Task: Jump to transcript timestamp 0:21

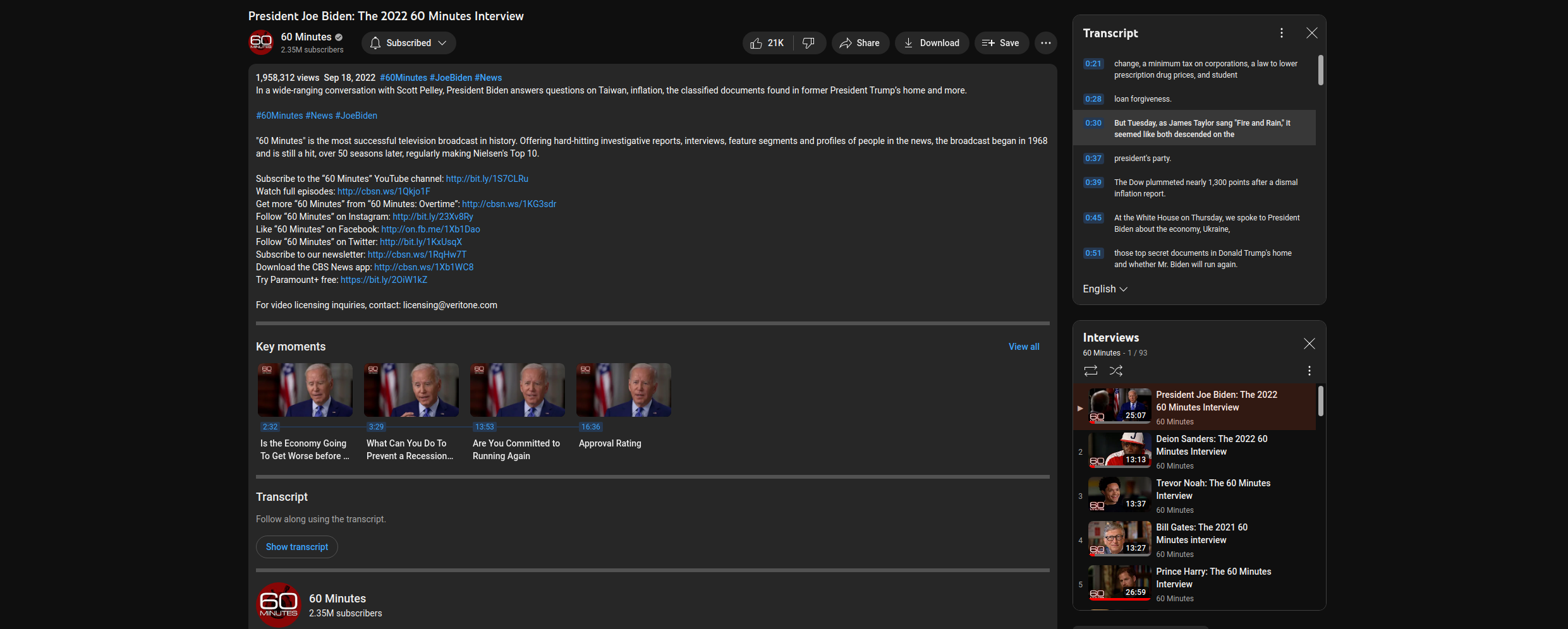Action: point(1093,64)
